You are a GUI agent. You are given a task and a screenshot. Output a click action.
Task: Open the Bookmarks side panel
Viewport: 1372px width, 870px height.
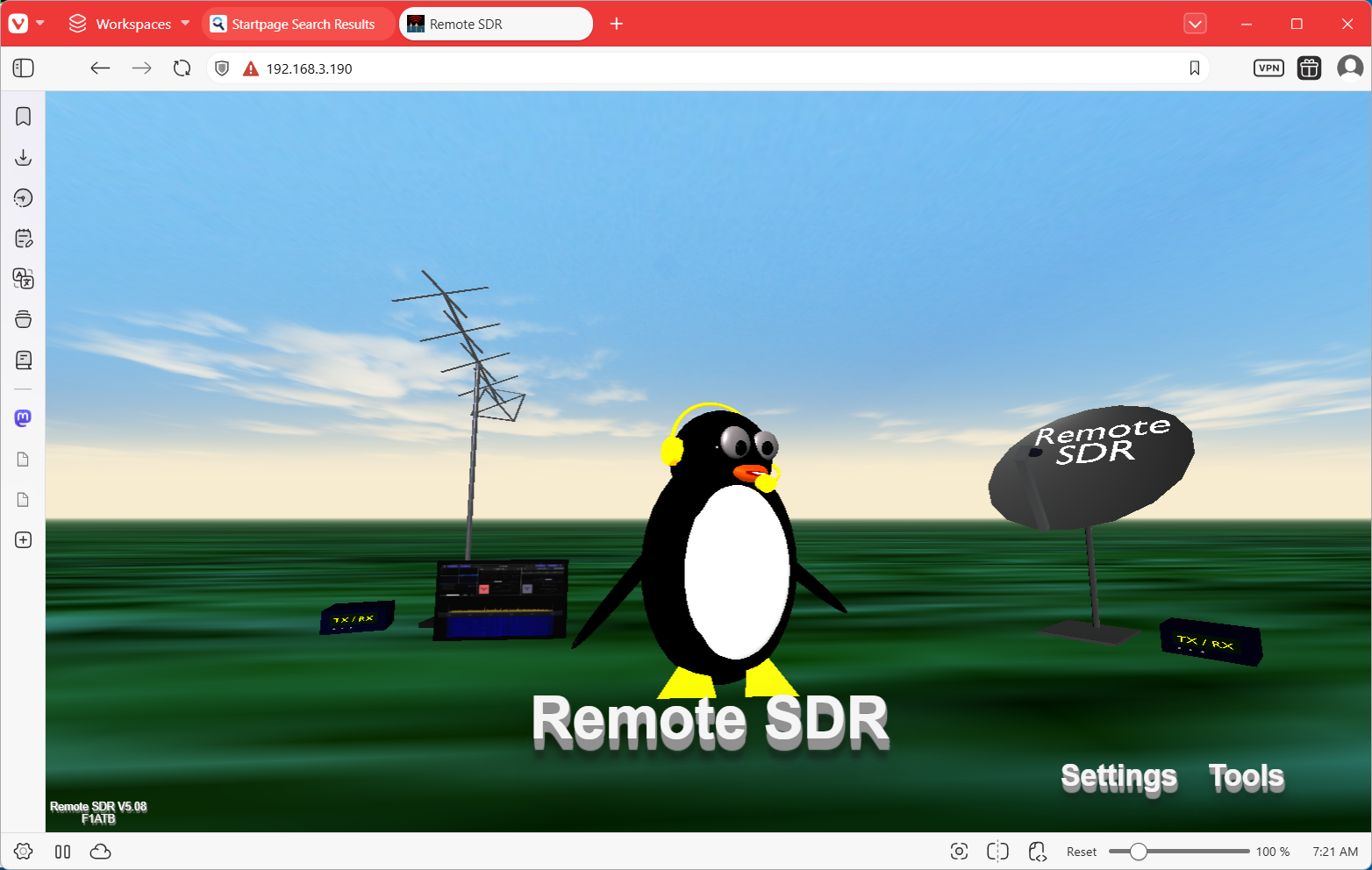[x=24, y=117]
